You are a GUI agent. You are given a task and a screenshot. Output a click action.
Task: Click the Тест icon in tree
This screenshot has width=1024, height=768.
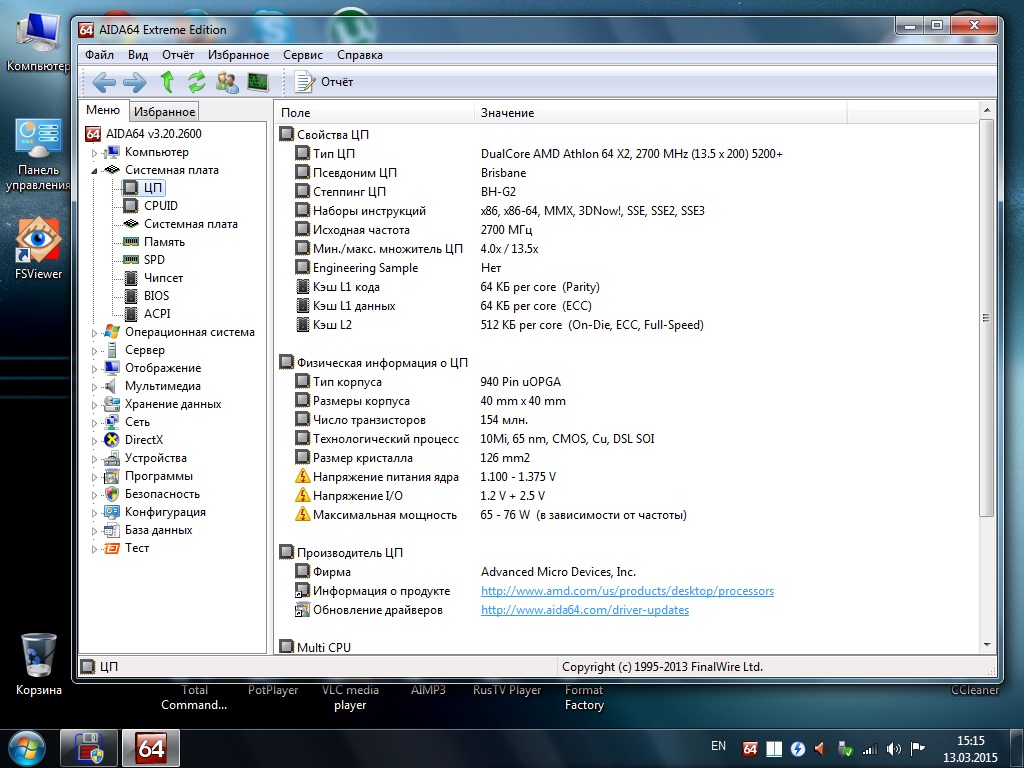click(112, 548)
